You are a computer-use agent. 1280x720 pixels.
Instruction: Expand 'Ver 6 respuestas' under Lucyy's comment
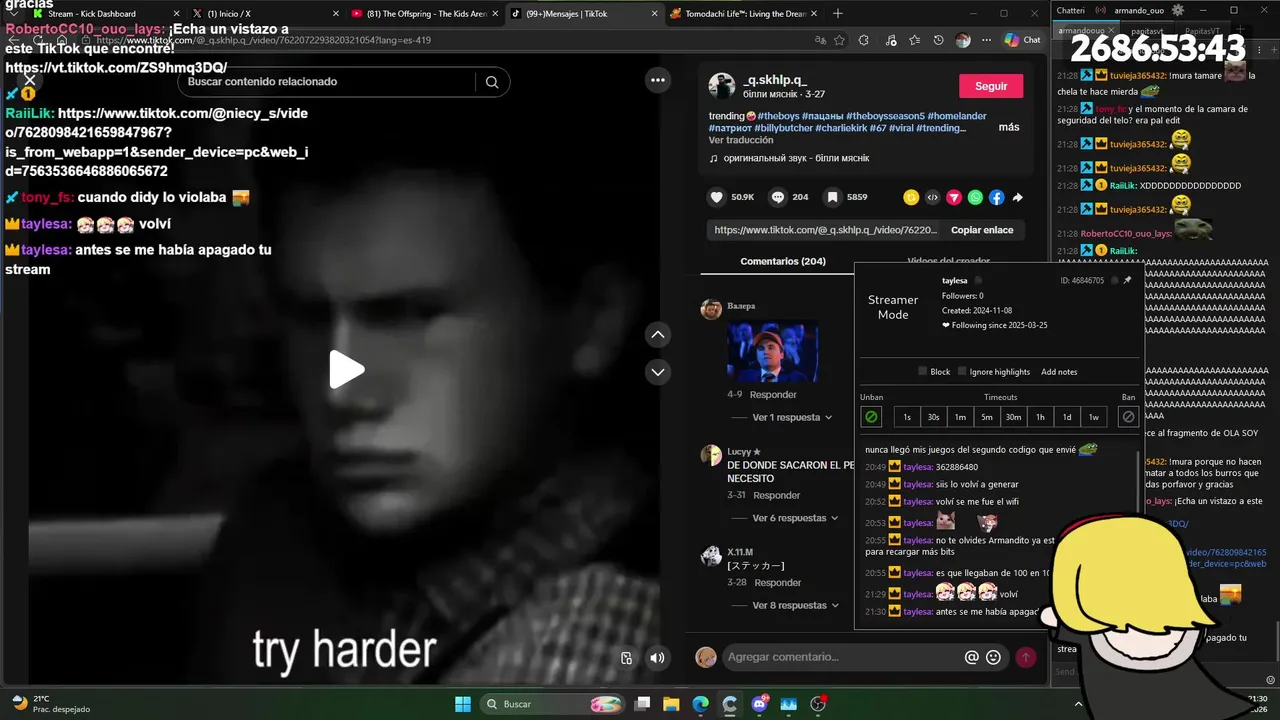[796, 518]
